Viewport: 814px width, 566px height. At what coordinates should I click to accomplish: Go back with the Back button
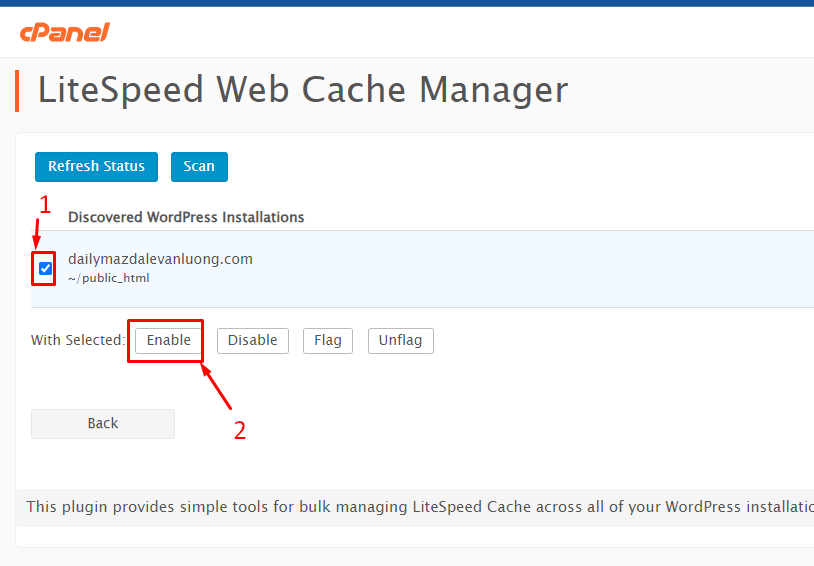103,424
